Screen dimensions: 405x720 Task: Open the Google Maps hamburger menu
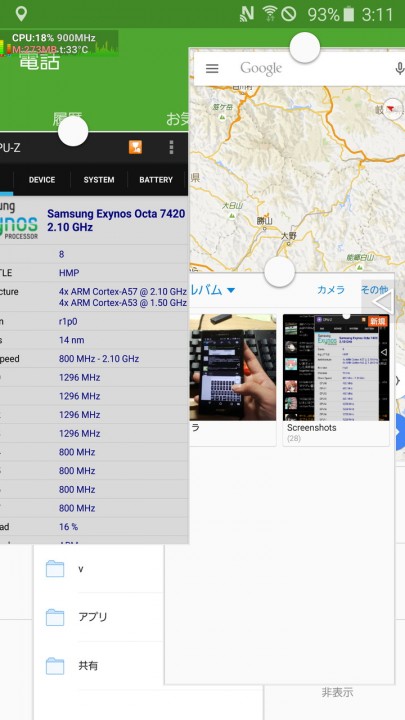tap(212, 68)
